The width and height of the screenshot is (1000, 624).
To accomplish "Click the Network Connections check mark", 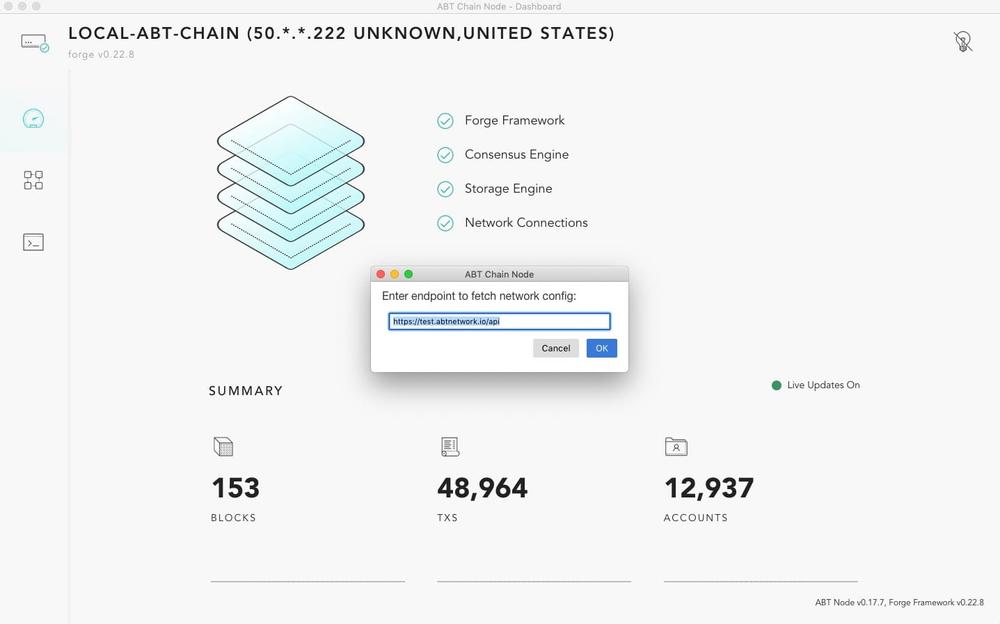I will pyautogui.click(x=445, y=223).
